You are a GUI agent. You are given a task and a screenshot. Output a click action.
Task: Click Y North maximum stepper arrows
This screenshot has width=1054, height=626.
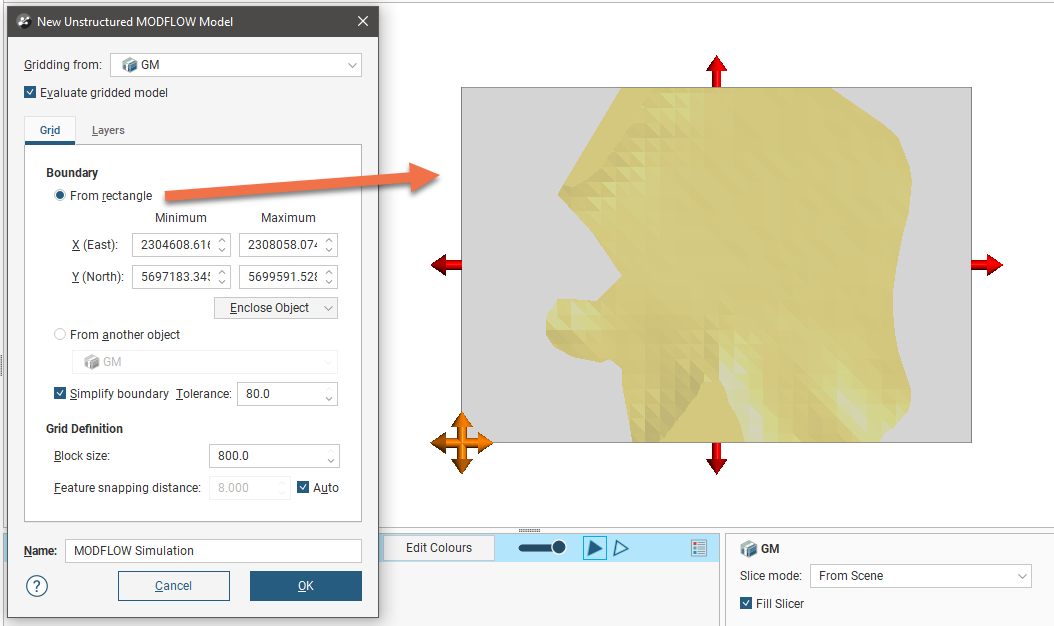(x=329, y=276)
